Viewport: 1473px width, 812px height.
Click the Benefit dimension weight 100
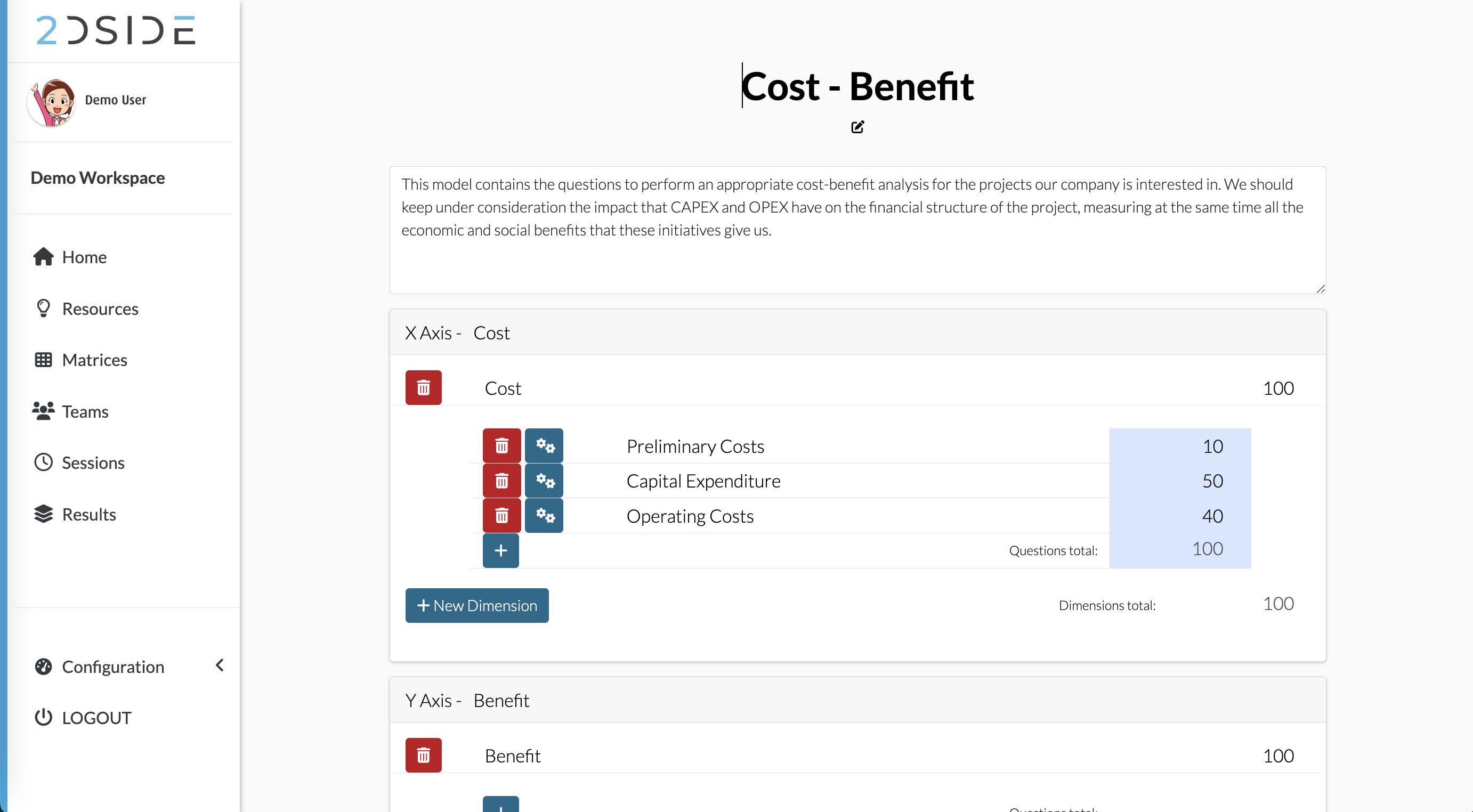[1278, 756]
